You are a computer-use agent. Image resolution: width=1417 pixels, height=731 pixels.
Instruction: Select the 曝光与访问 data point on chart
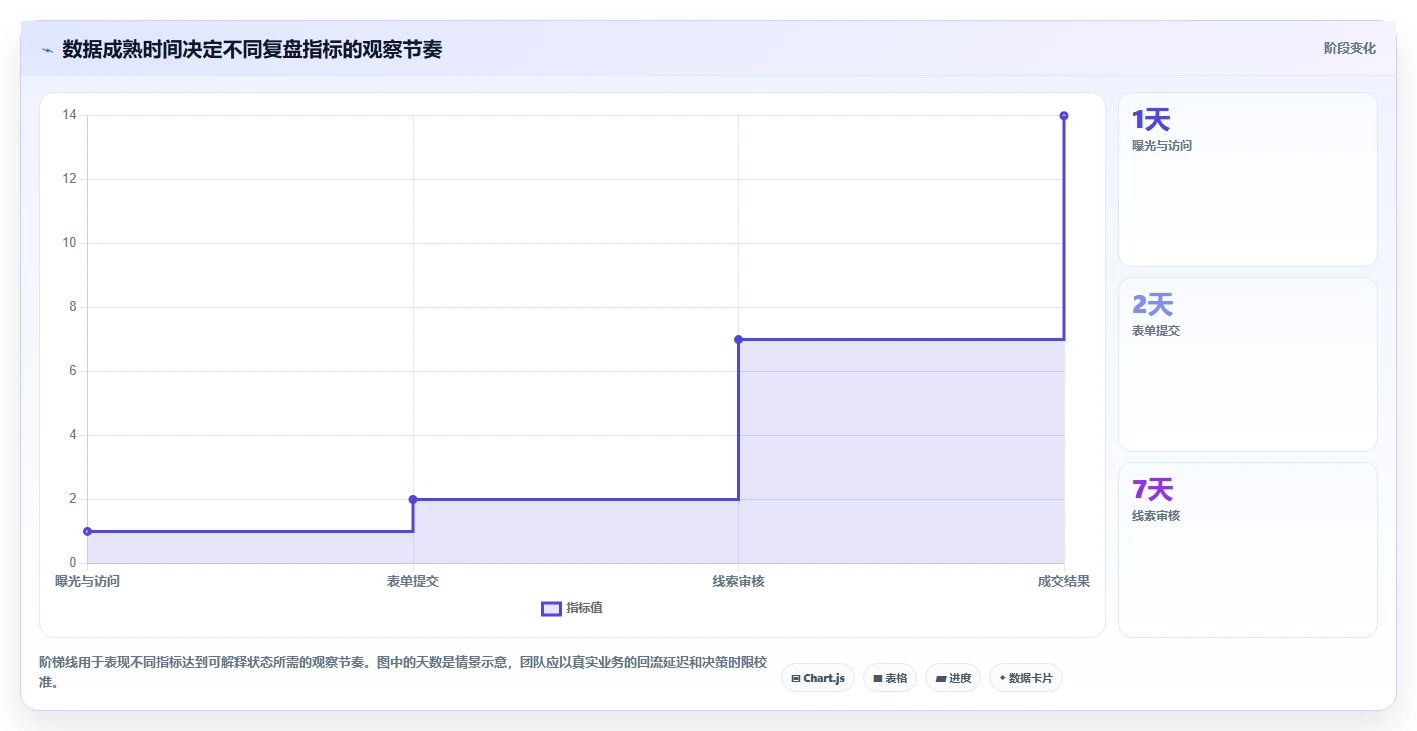click(x=88, y=531)
